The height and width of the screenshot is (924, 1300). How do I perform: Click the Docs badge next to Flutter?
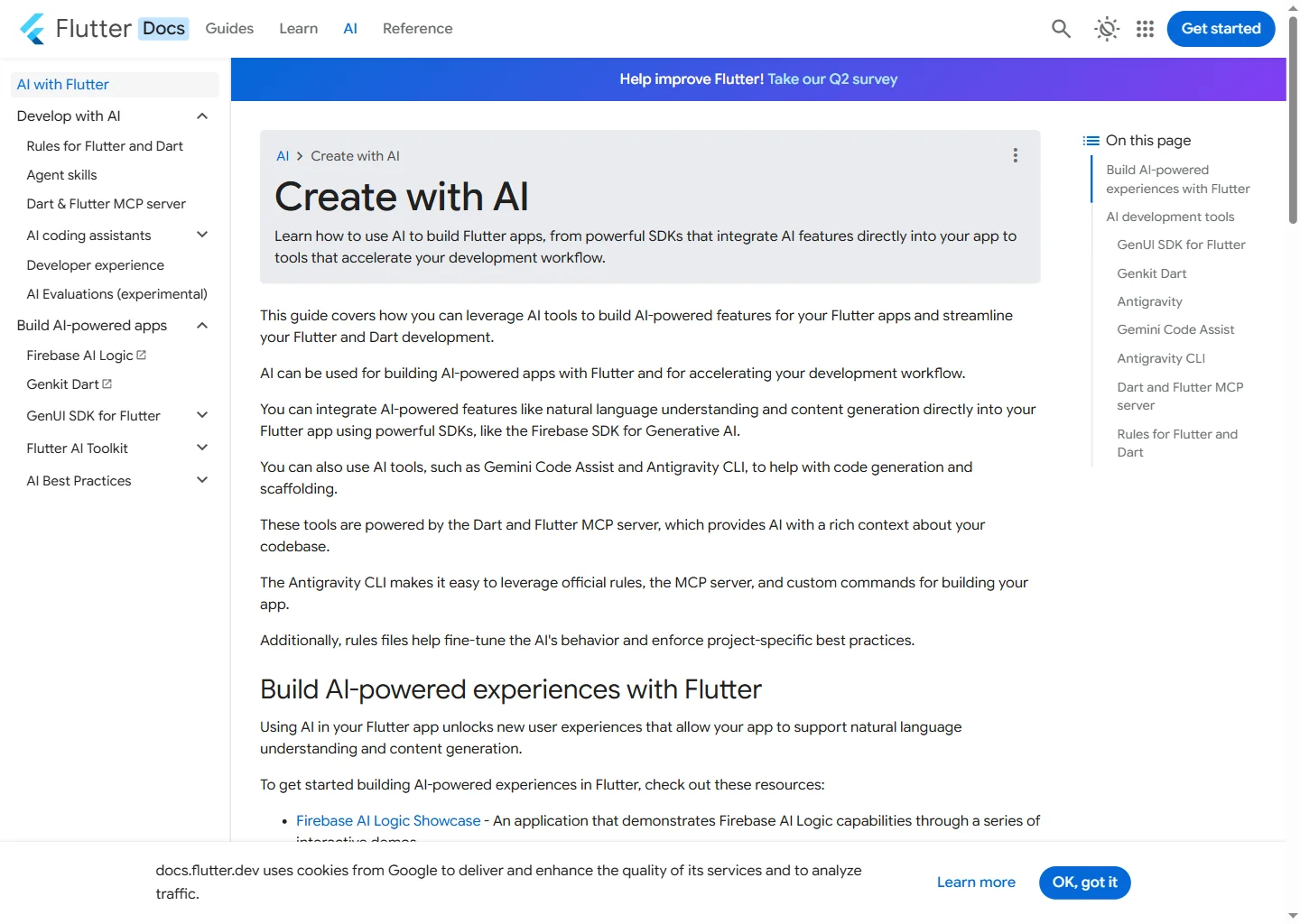164,29
